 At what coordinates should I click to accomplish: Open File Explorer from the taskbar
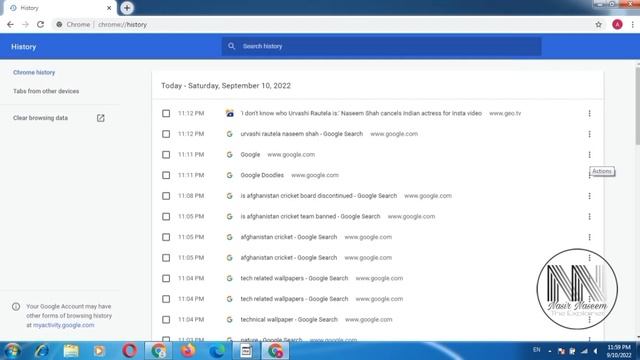click(x=71, y=351)
